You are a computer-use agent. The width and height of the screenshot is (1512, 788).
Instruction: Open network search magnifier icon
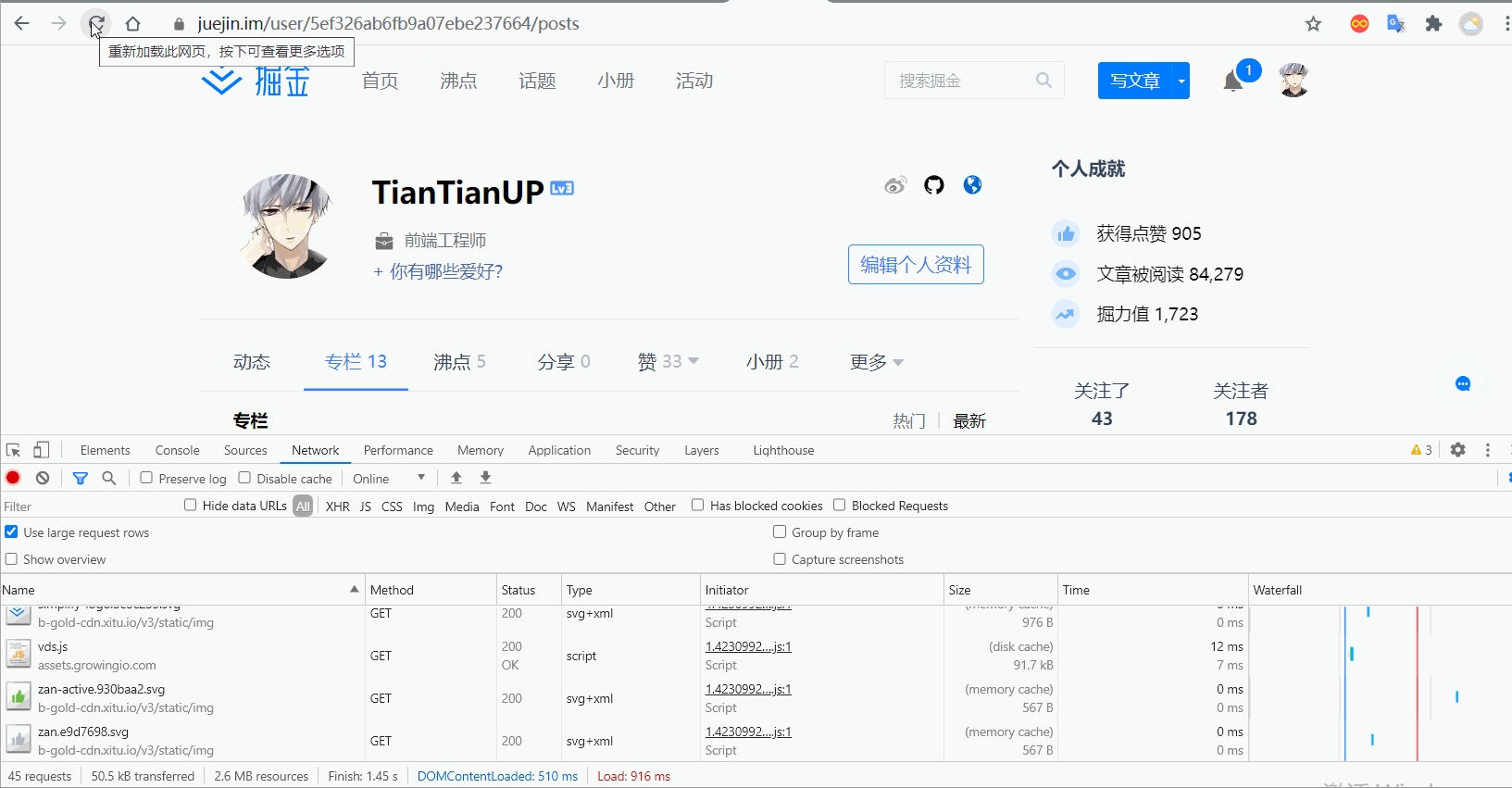coord(108,478)
